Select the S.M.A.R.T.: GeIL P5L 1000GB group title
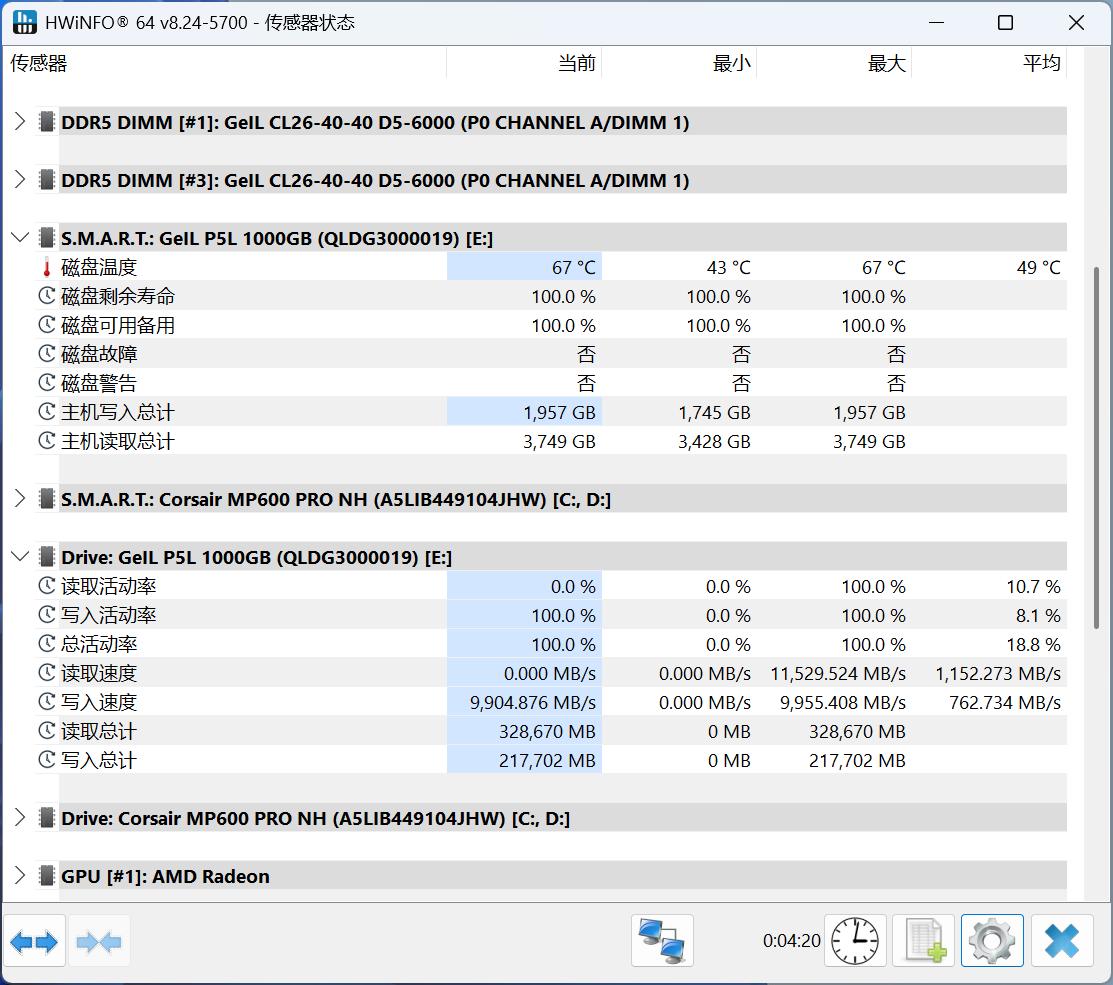Screen dimensions: 1113x985 (x=277, y=238)
